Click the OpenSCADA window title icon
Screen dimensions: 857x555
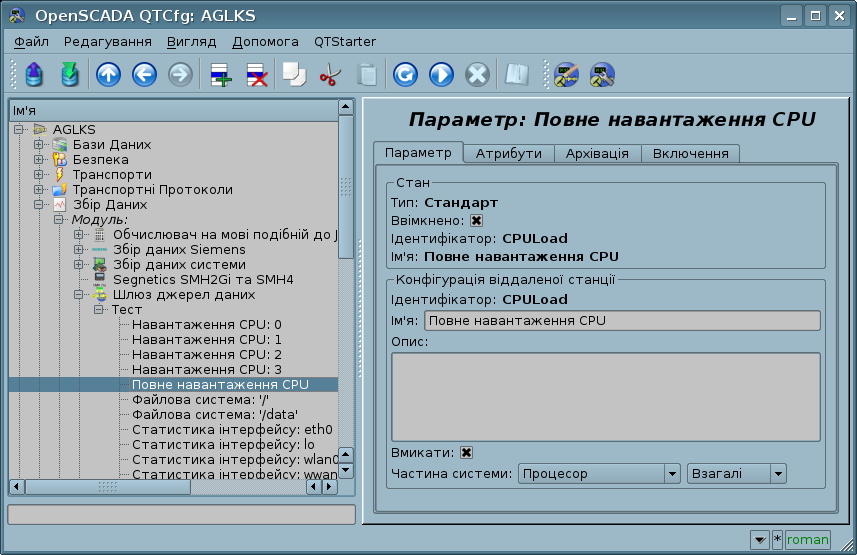click(17, 15)
